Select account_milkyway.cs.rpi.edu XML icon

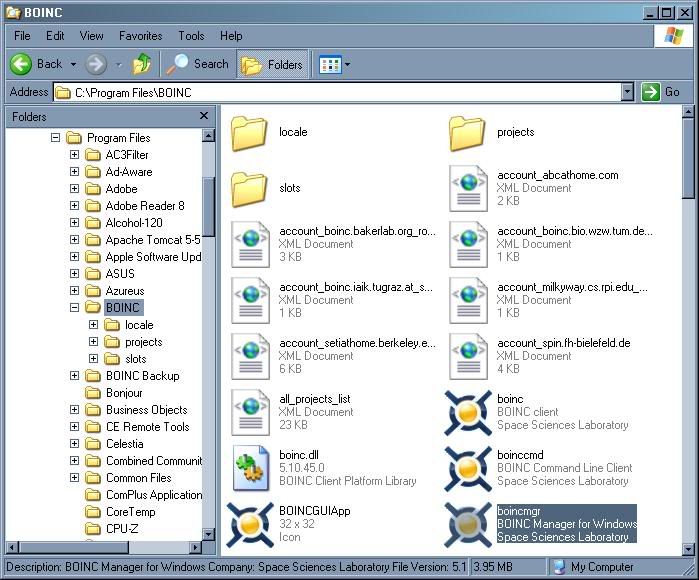[x=468, y=300]
